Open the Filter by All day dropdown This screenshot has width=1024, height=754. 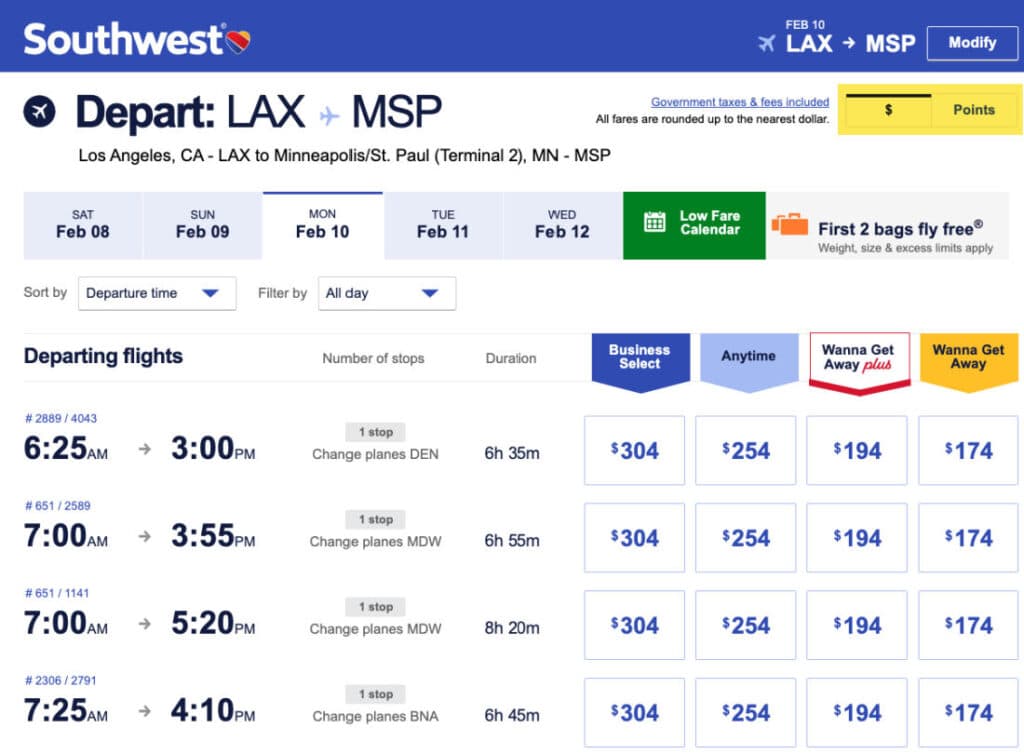pyautogui.click(x=387, y=293)
